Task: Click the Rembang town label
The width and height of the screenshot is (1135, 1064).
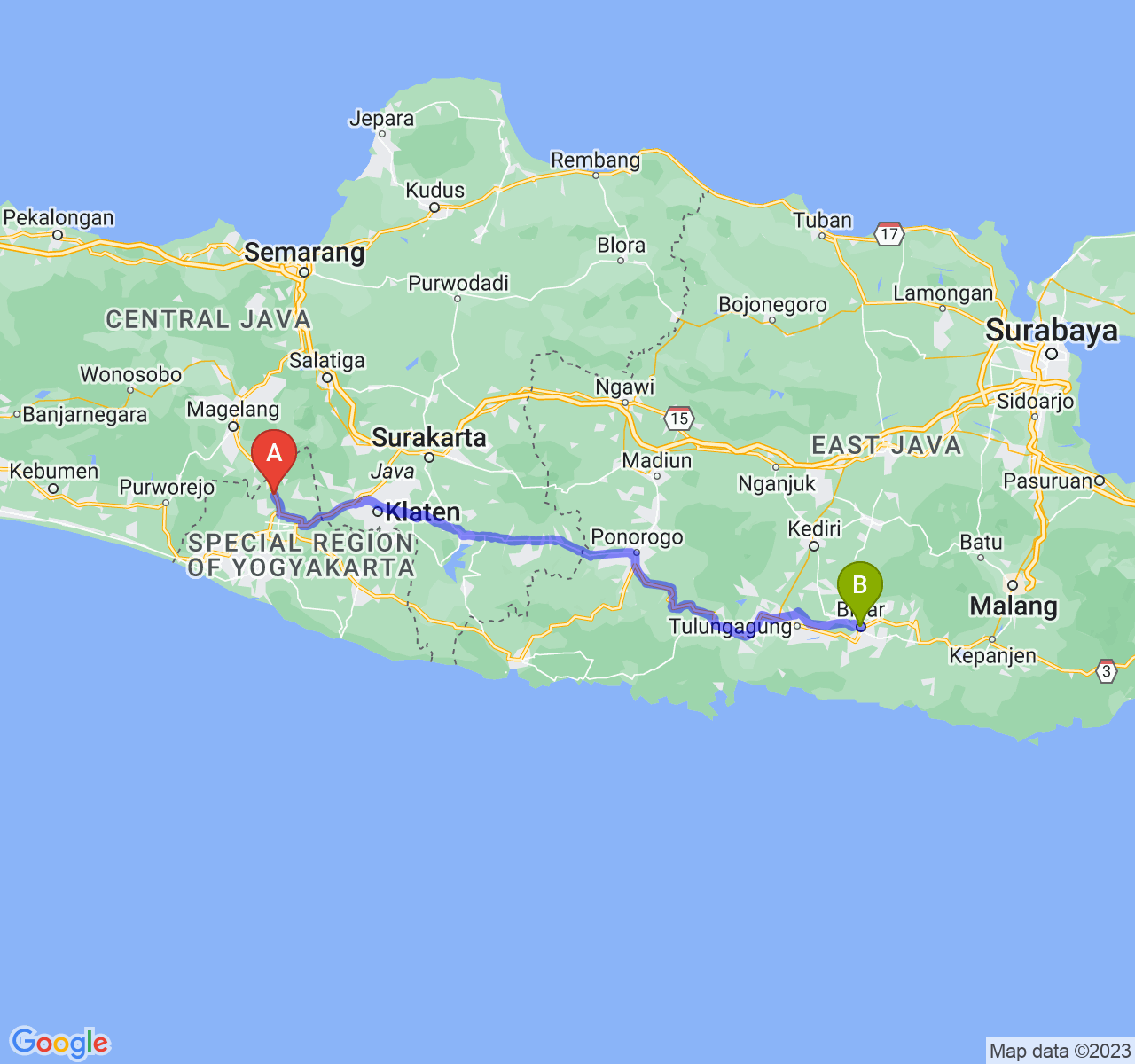Action: point(595,160)
